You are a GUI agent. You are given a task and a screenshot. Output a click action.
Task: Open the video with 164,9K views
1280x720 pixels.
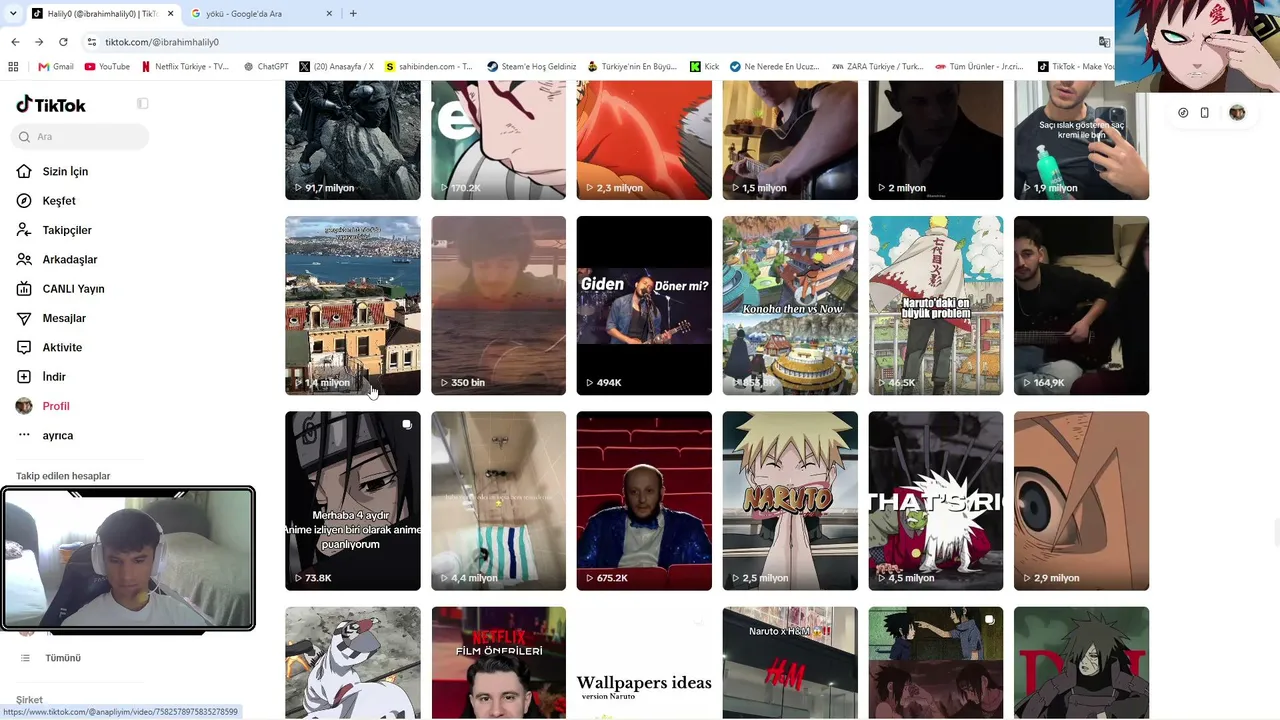click(x=1081, y=305)
